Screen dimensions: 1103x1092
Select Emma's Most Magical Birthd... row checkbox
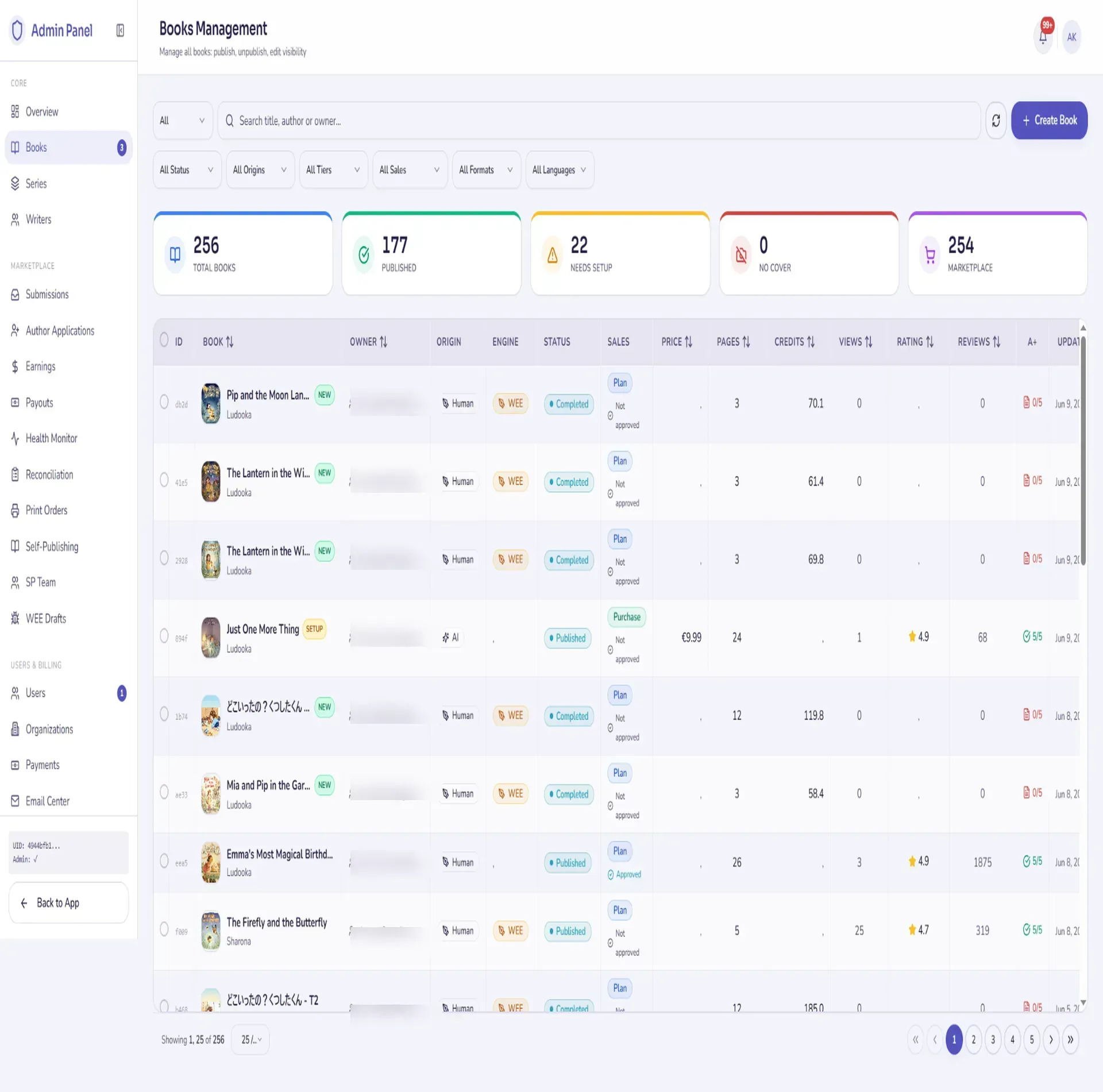tap(164, 861)
